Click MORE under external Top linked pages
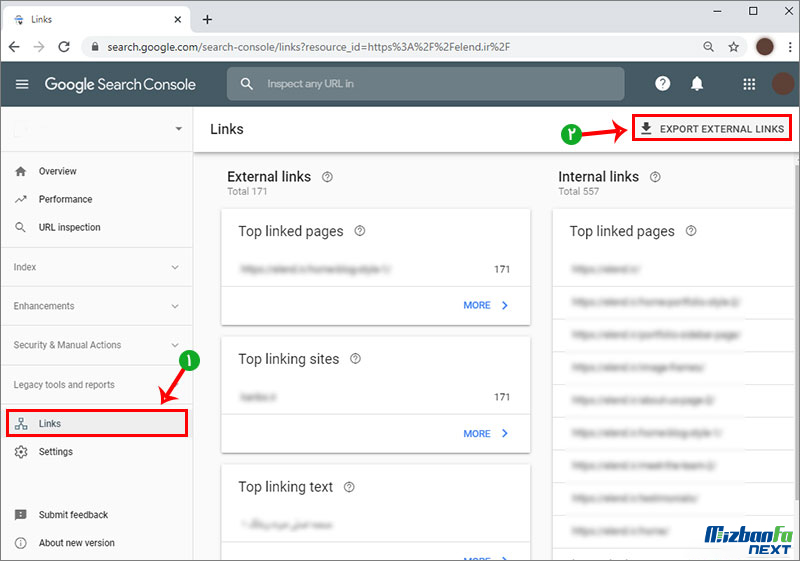The image size is (800, 561). [485, 305]
